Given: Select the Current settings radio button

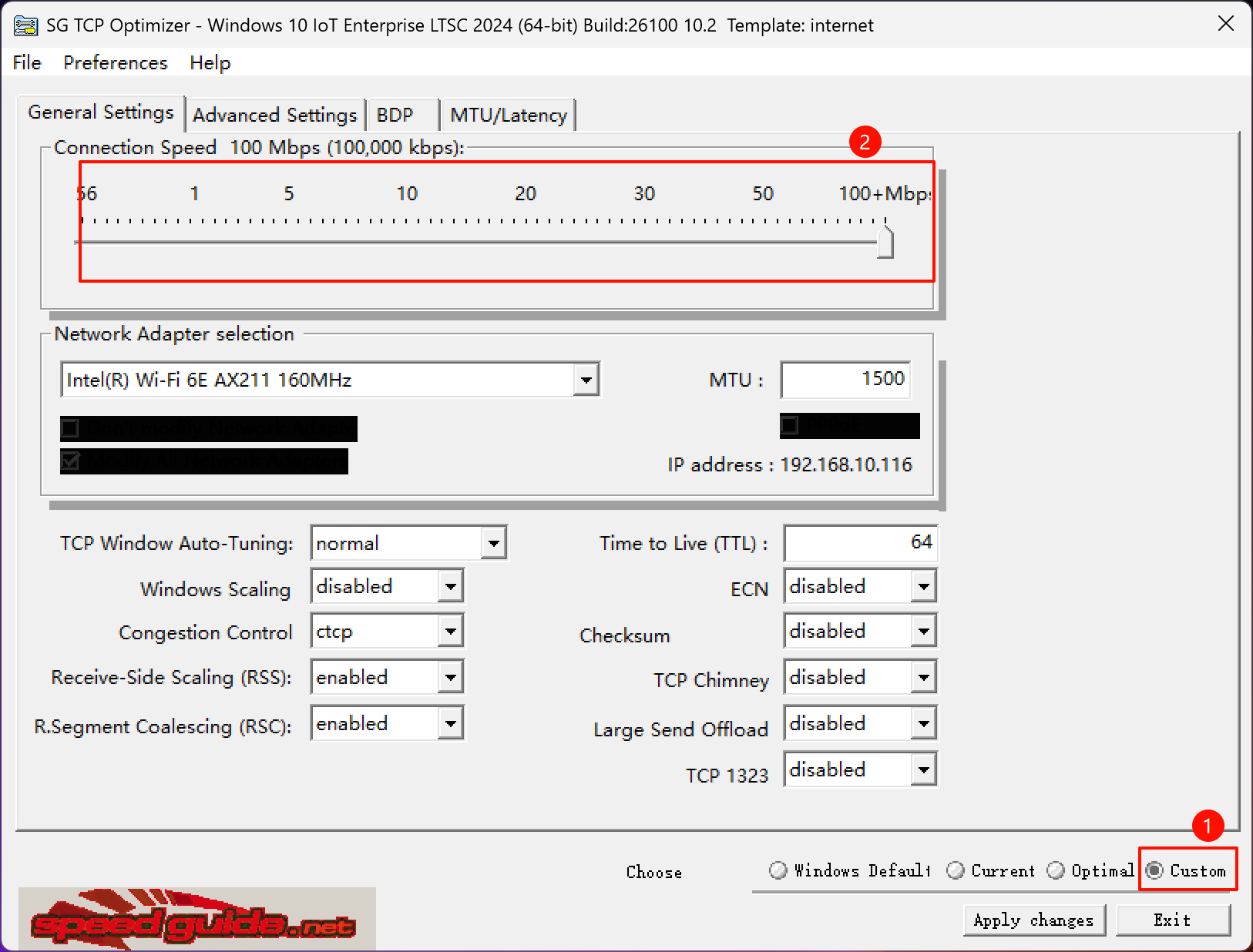Looking at the screenshot, I should (x=956, y=870).
